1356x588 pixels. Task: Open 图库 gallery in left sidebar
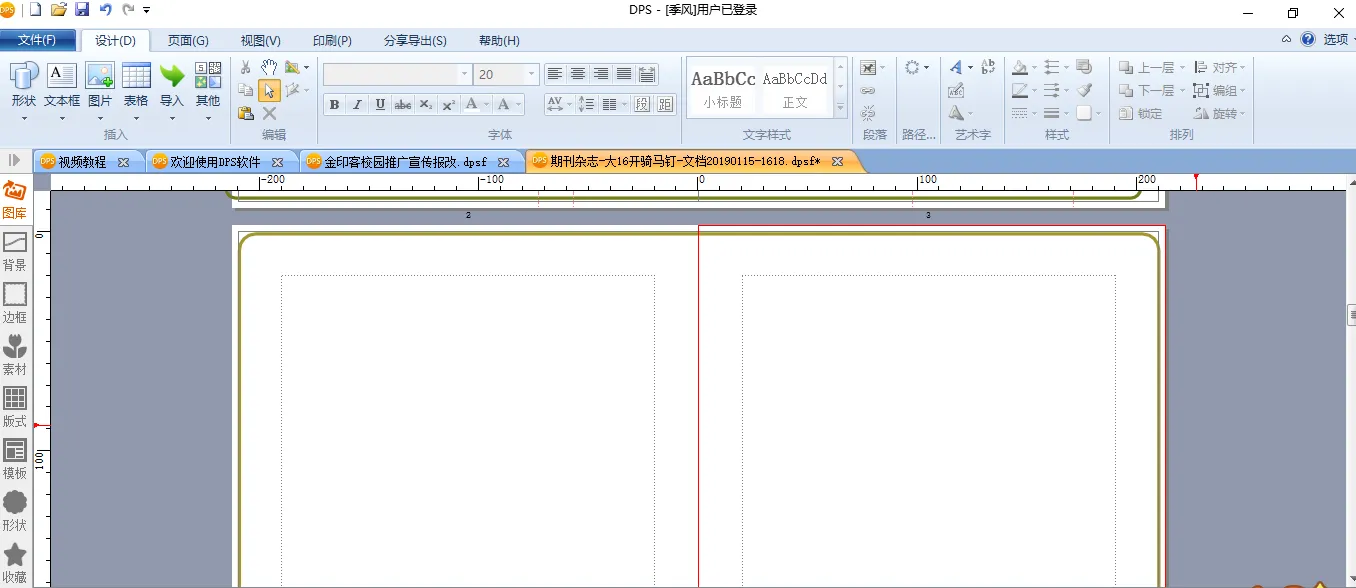(x=15, y=200)
